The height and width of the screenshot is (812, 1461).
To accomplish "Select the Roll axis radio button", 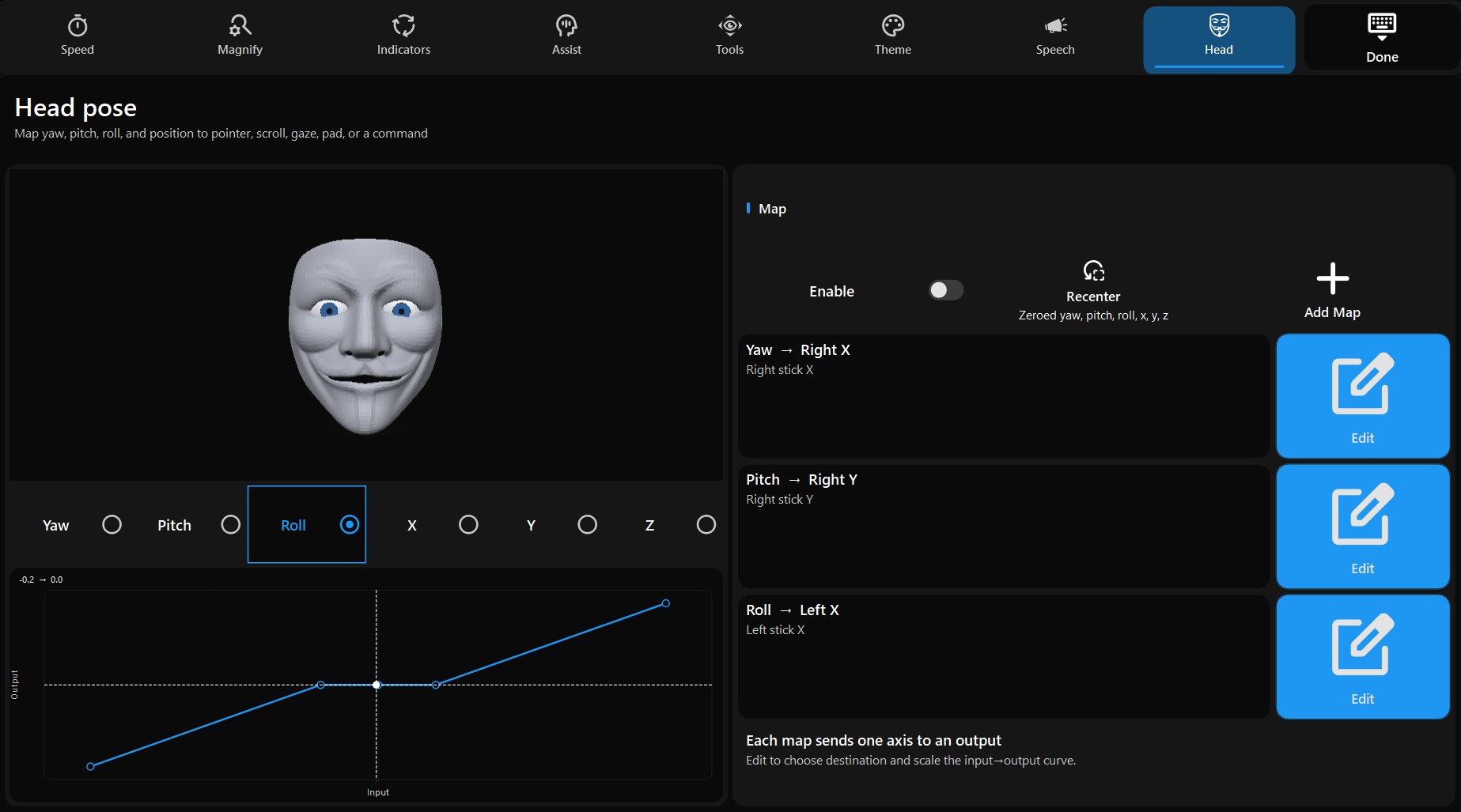I will [350, 525].
